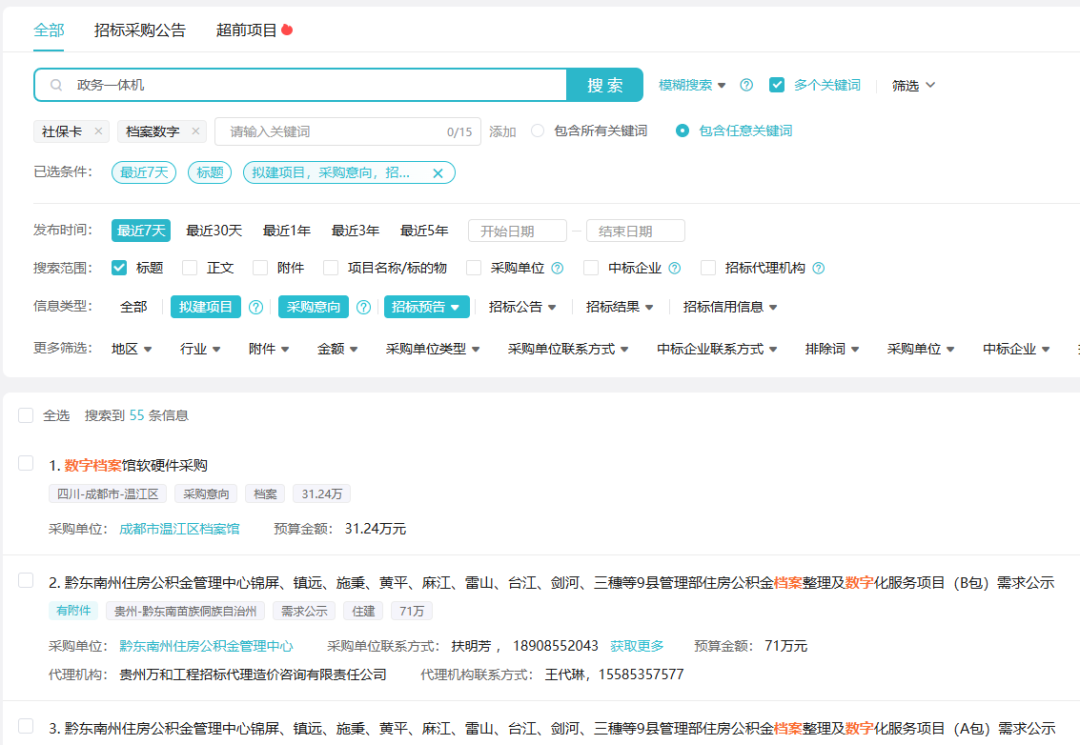The height and width of the screenshot is (745, 1080).
Task: Open the 模糊搜索 dropdown
Action: pyautogui.click(x=692, y=85)
